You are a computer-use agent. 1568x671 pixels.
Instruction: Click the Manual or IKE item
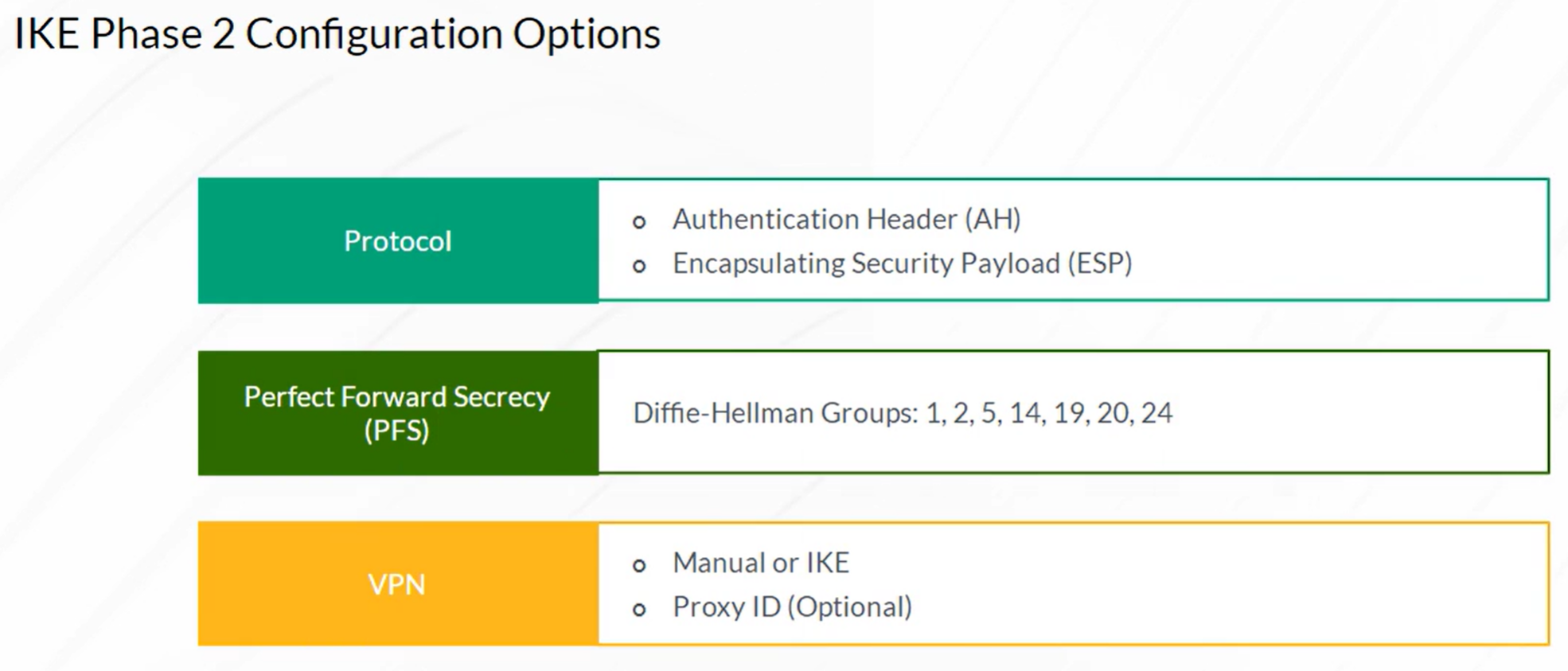coord(761,563)
